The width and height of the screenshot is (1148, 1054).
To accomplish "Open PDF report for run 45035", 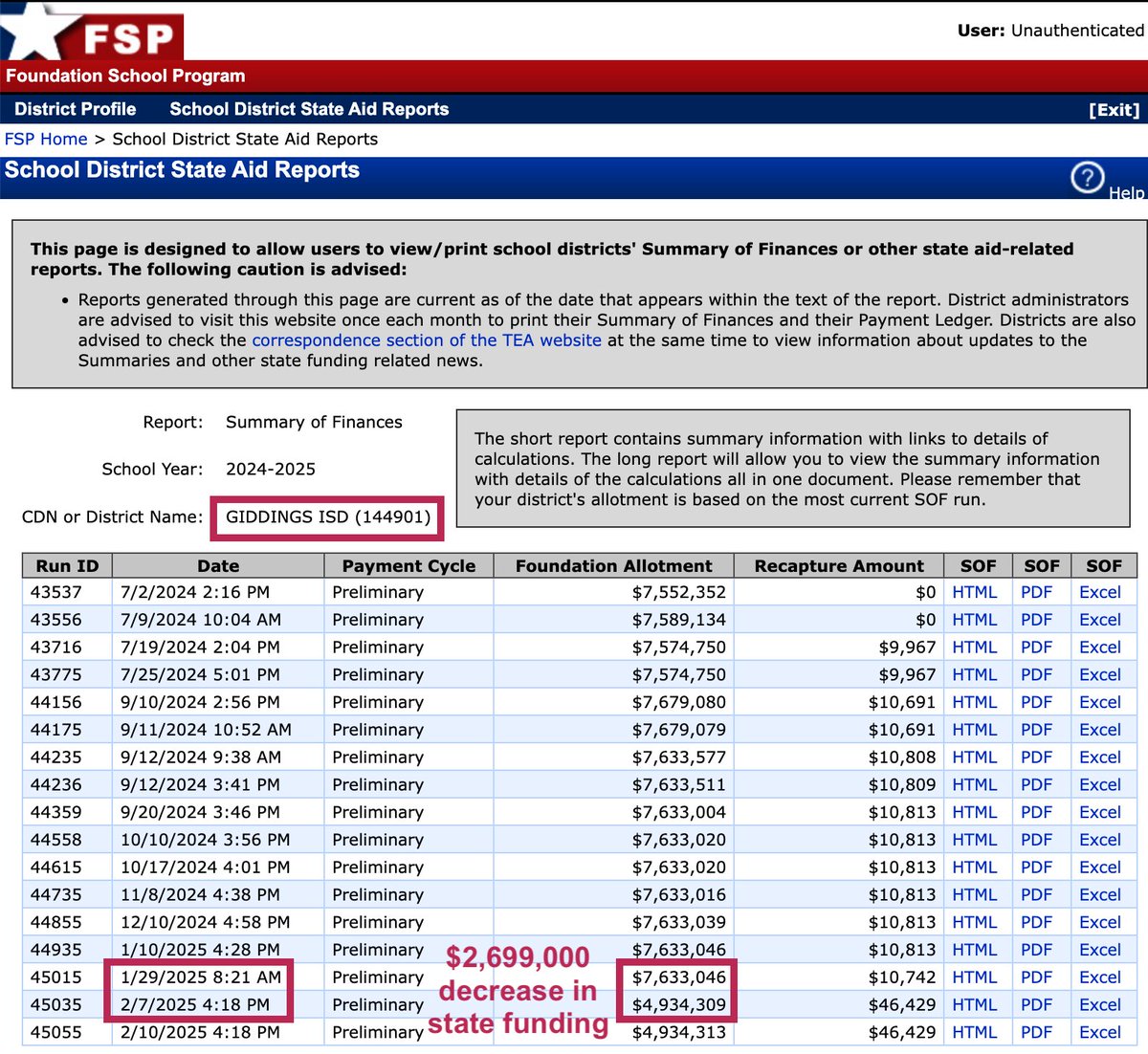I will 1036,1004.
